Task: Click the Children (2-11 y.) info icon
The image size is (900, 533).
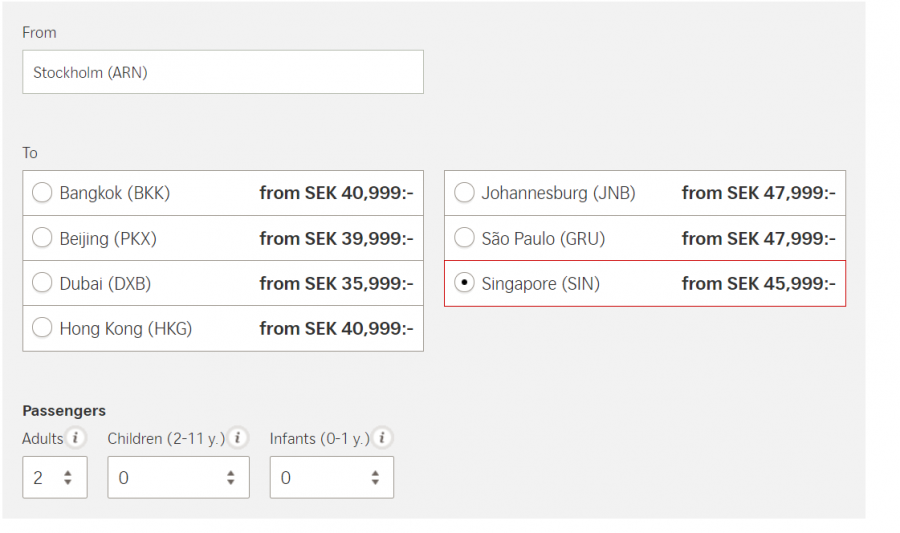Action: 238,438
